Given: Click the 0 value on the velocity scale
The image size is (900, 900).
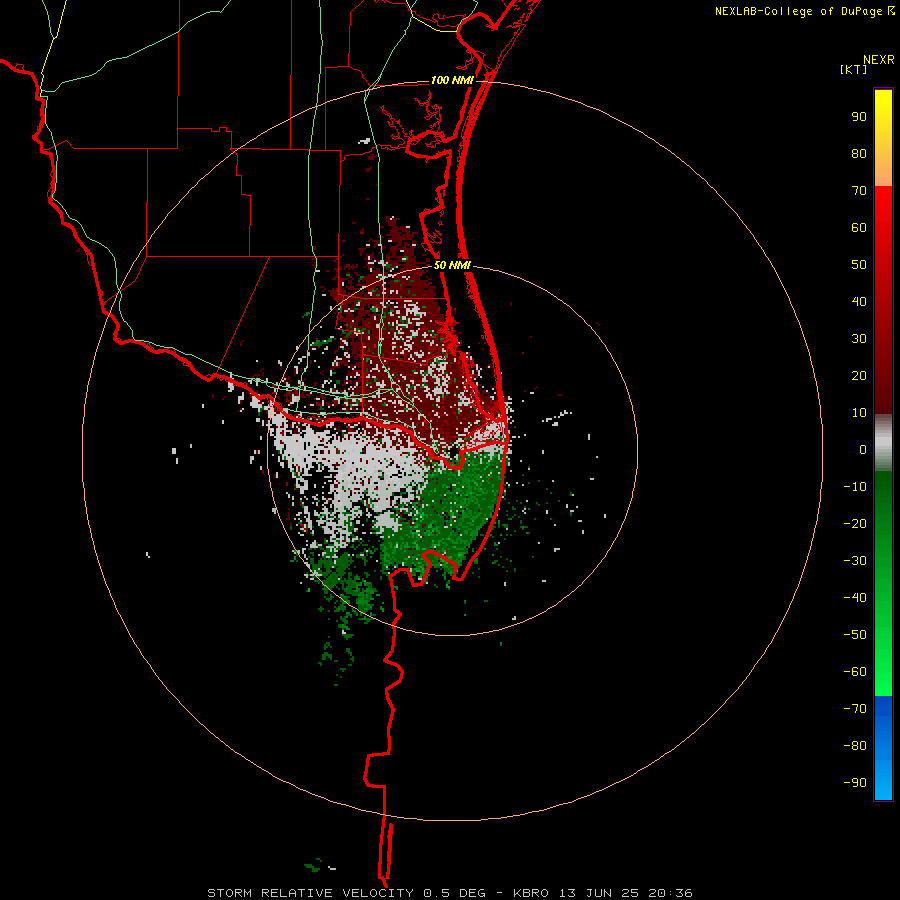Looking at the screenshot, I should pyautogui.click(x=863, y=449).
